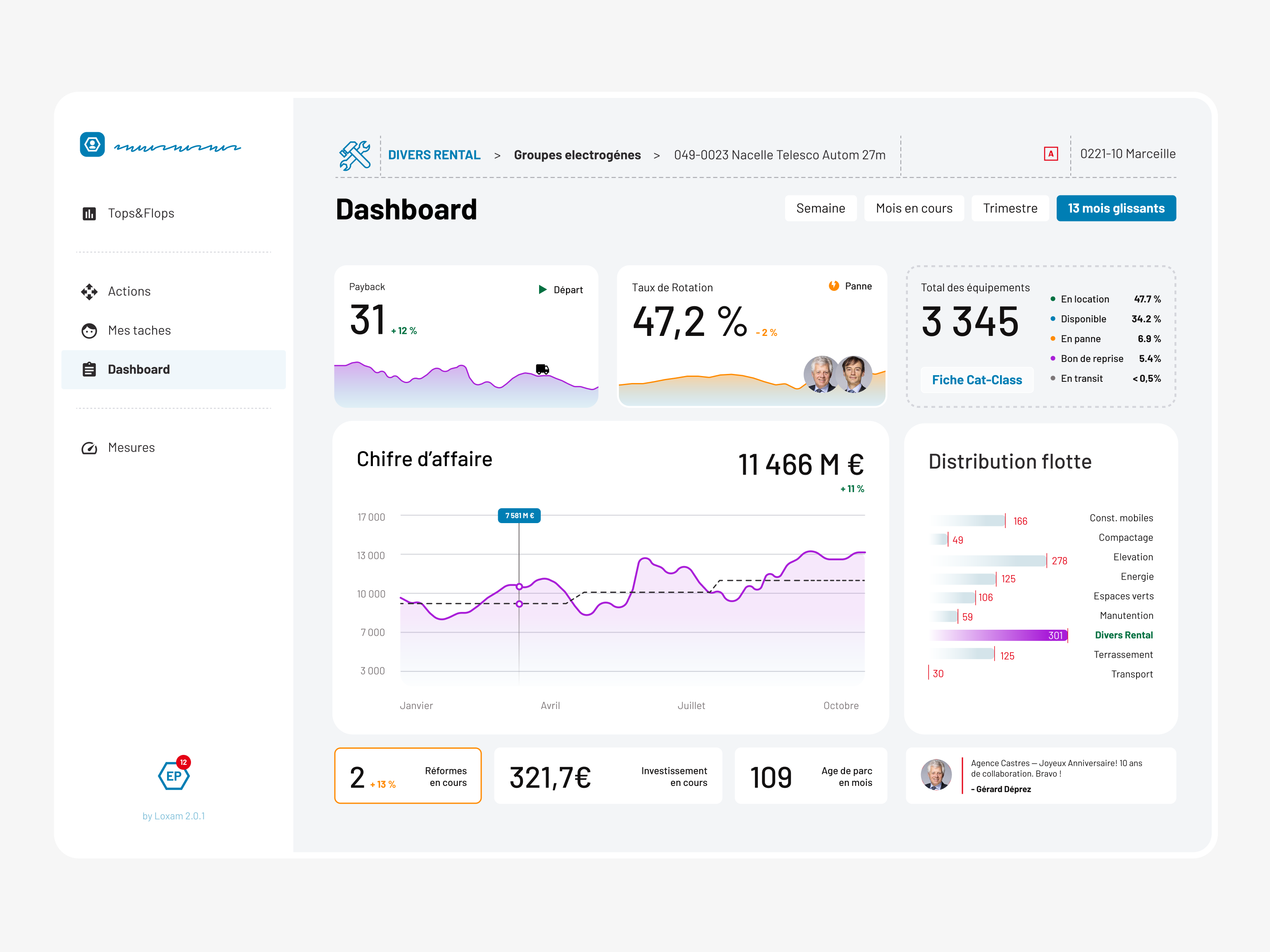Click the Tops&Flops chart icon

[89, 214]
